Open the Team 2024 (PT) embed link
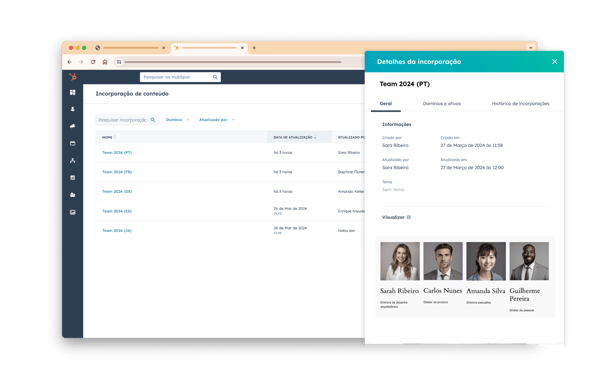This screenshot has width=600, height=391. [x=117, y=152]
